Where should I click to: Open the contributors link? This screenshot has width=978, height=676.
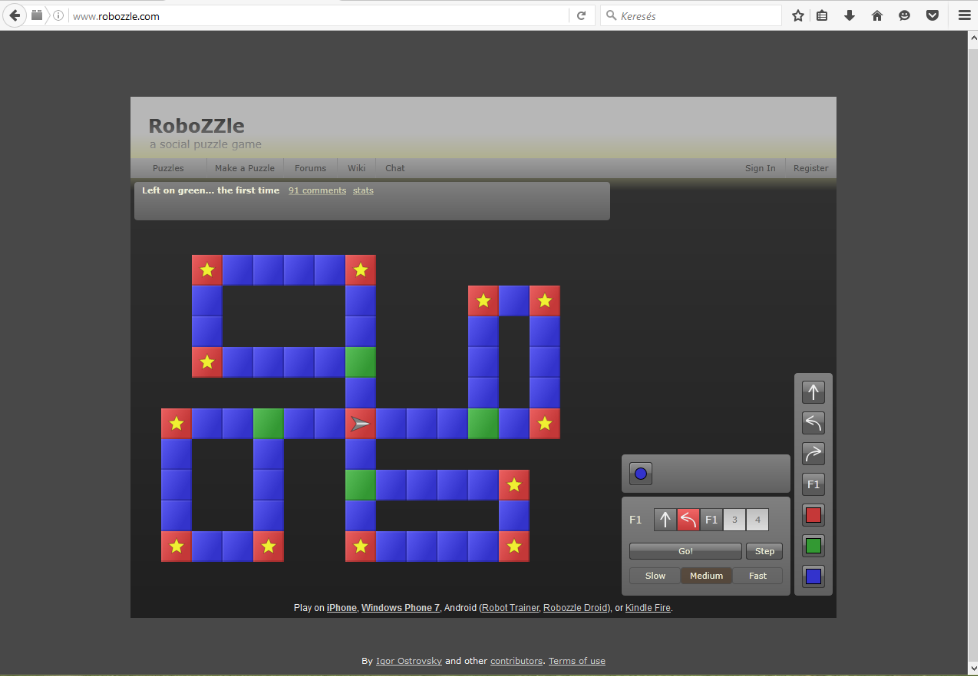tap(516, 661)
